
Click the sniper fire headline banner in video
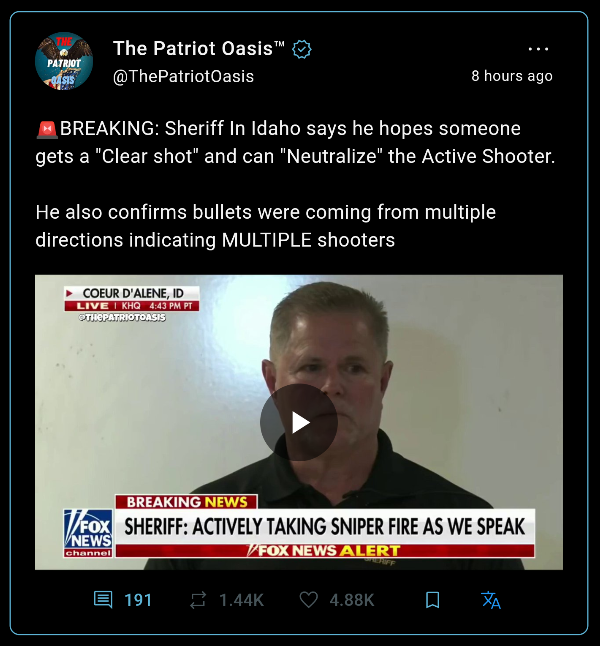(x=325, y=527)
